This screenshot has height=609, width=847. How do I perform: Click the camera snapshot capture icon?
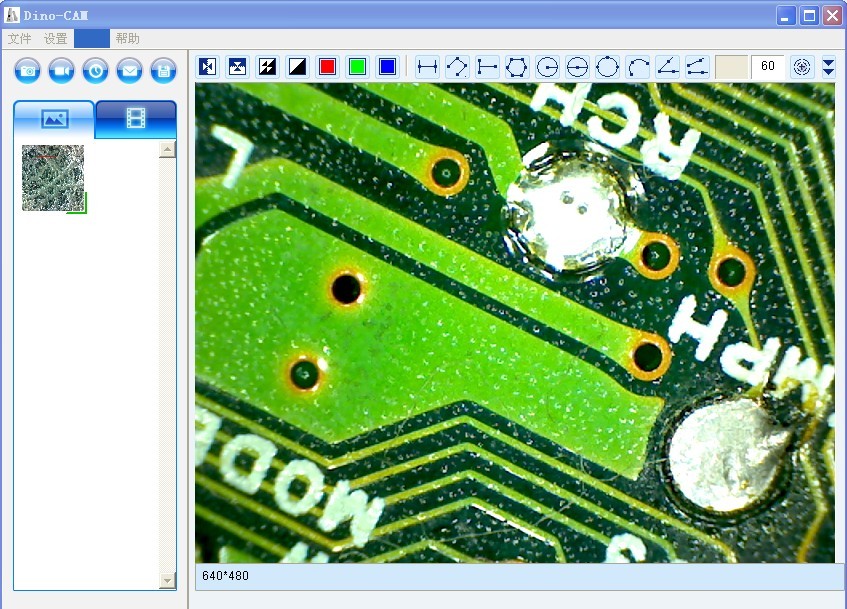coord(28,70)
